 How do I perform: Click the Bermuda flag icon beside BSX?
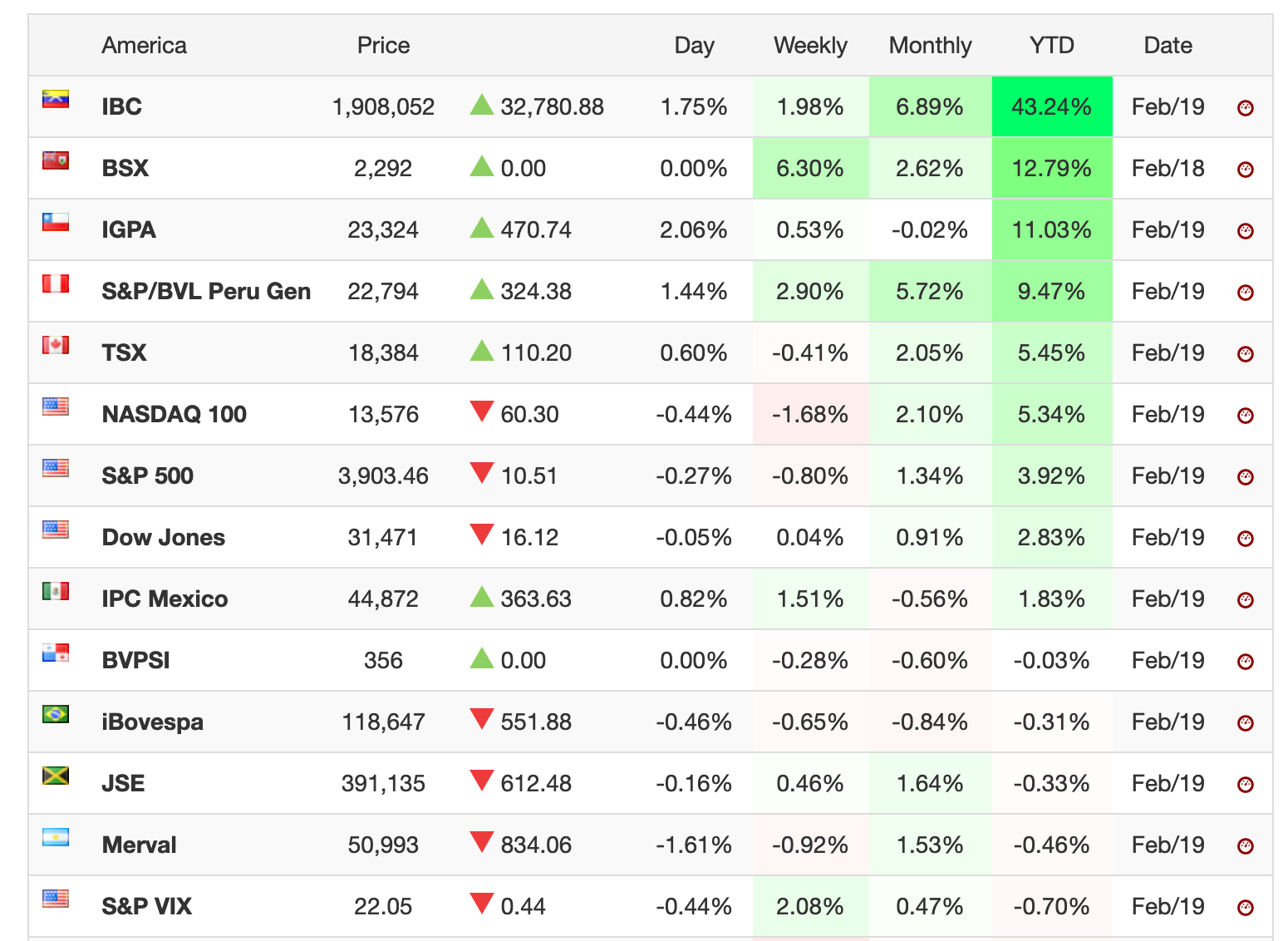pos(56,160)
